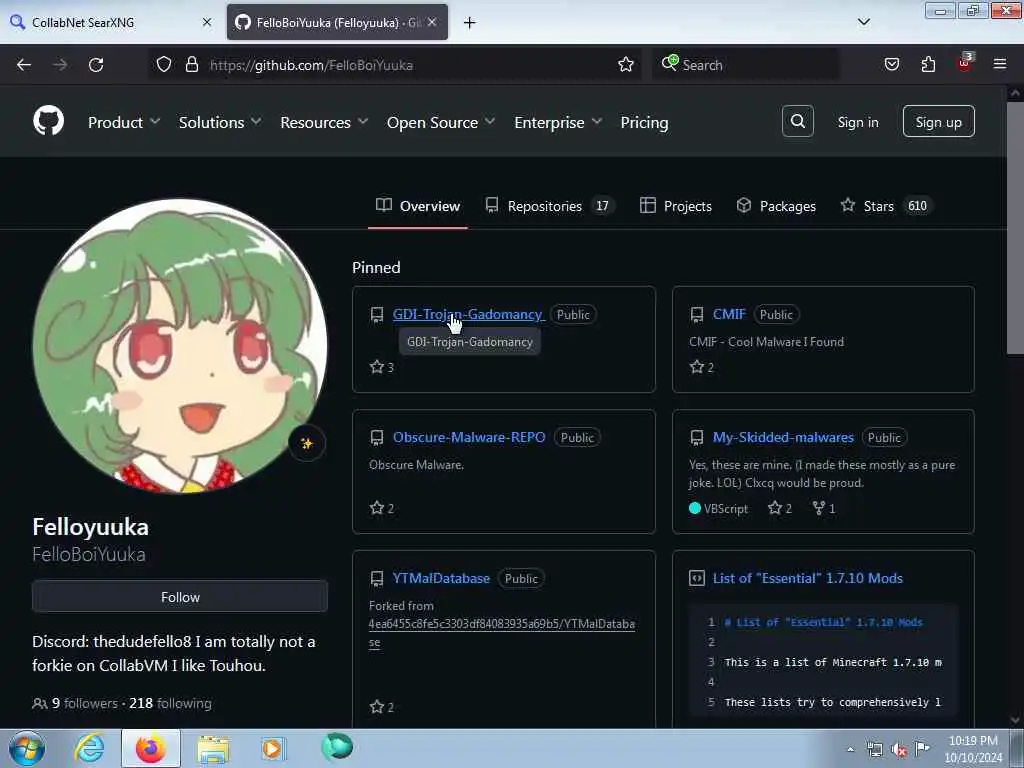Click star count on YTMalDatabase card
The height and width of the screenshot is (768, 1024).
(382, 707)
